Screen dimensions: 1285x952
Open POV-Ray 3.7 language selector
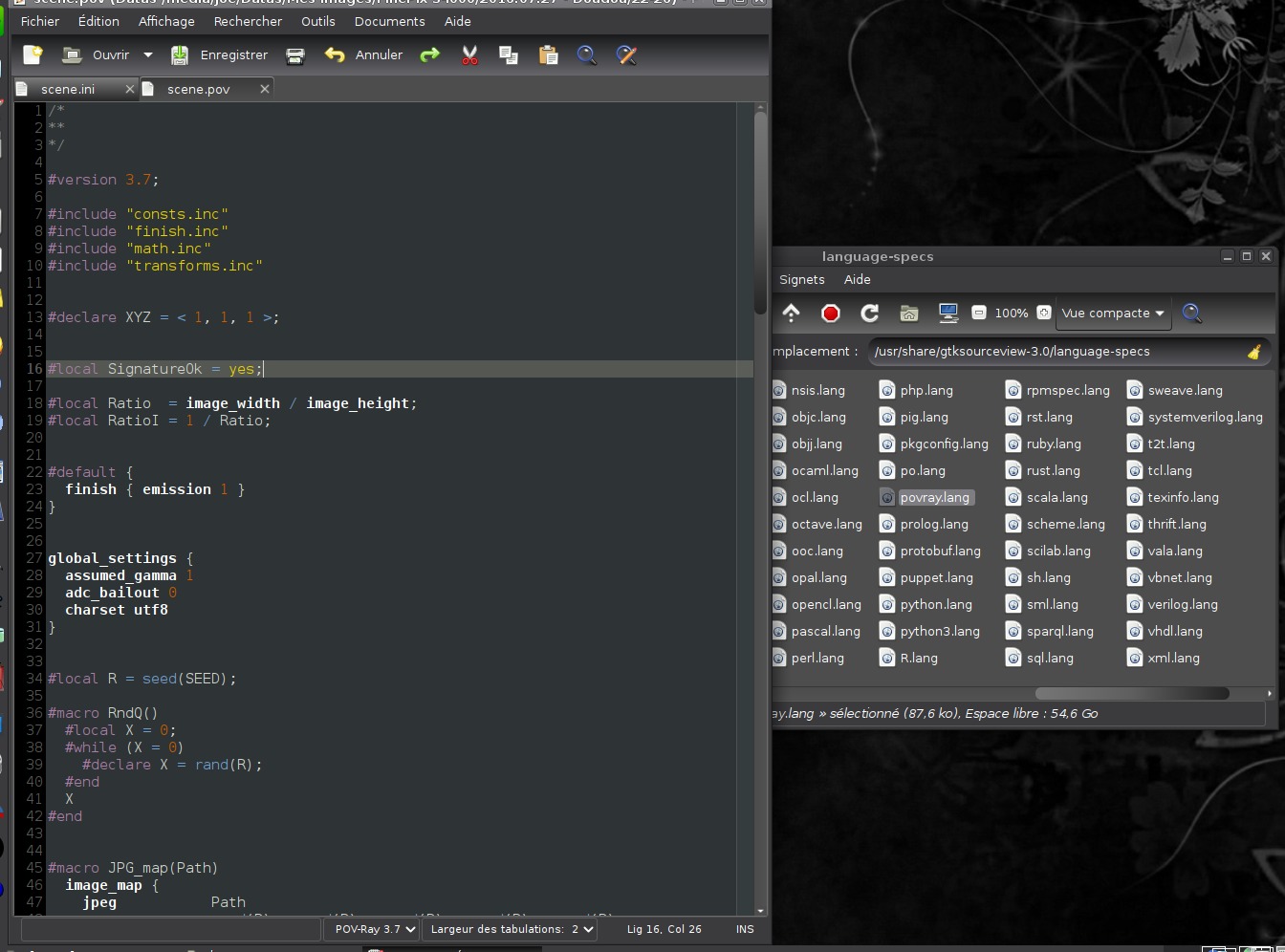tap(374, 929)
